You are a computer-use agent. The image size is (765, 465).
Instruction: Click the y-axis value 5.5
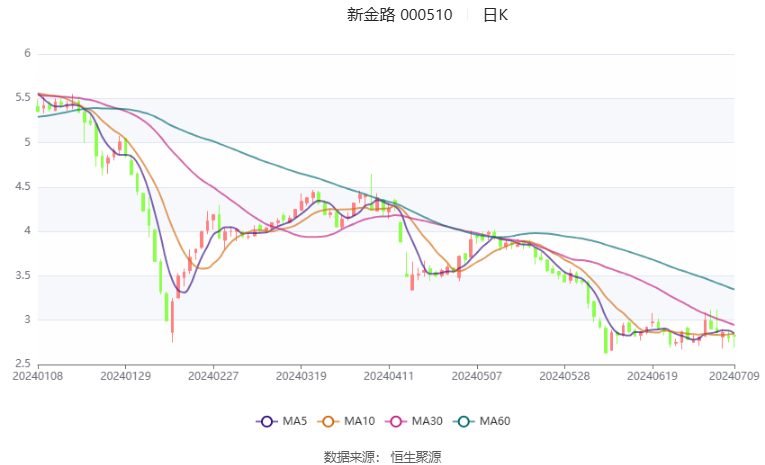coord(23,98)
